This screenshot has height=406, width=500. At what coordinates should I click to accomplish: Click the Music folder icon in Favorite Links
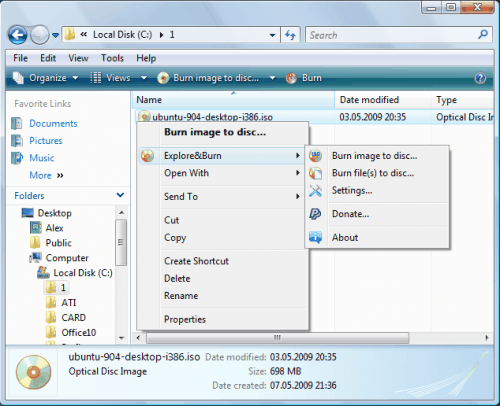pos(17,158)
